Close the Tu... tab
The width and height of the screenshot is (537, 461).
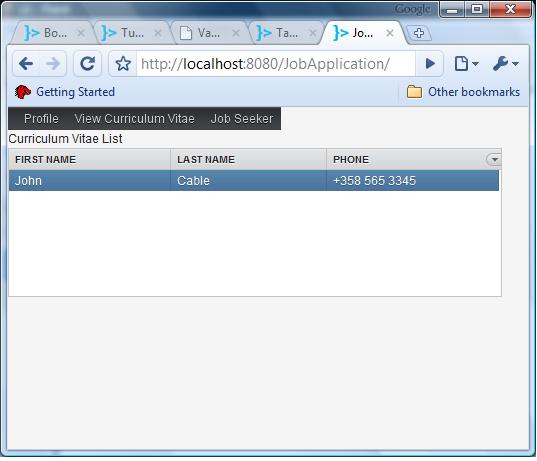point(158,33)
